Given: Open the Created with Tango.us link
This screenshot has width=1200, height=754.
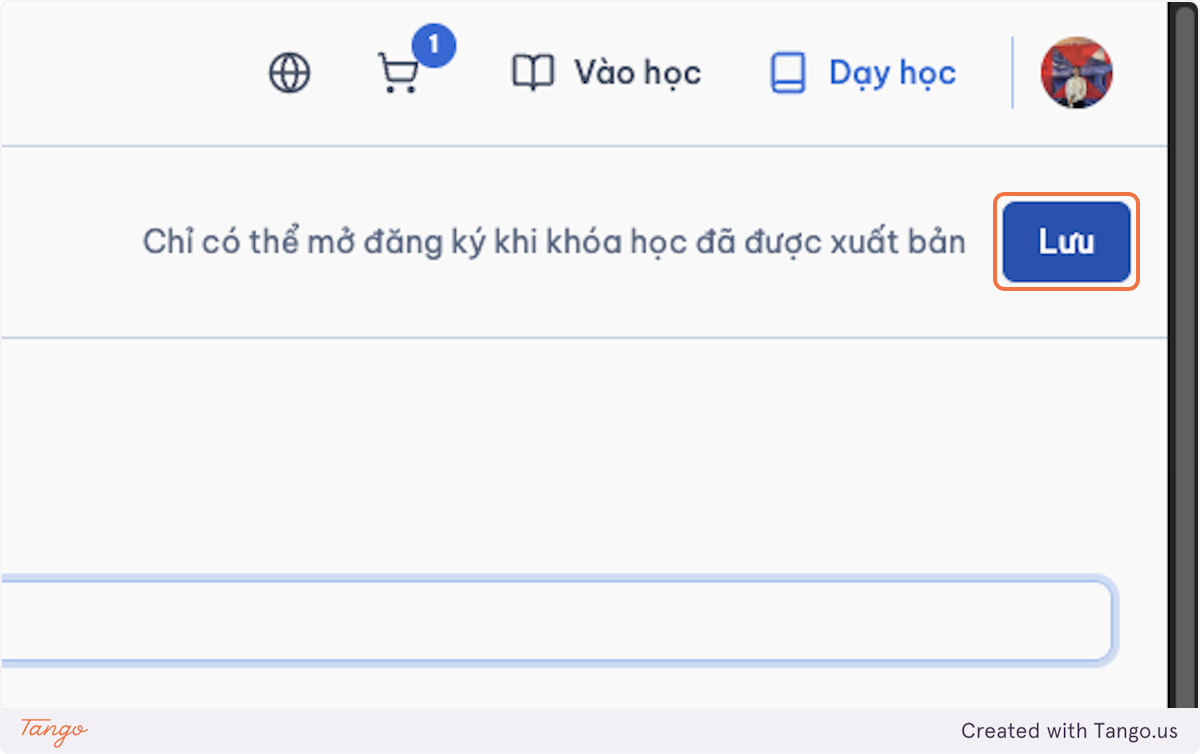Looking at the screenshot, I should click(x=1069, y=731).
